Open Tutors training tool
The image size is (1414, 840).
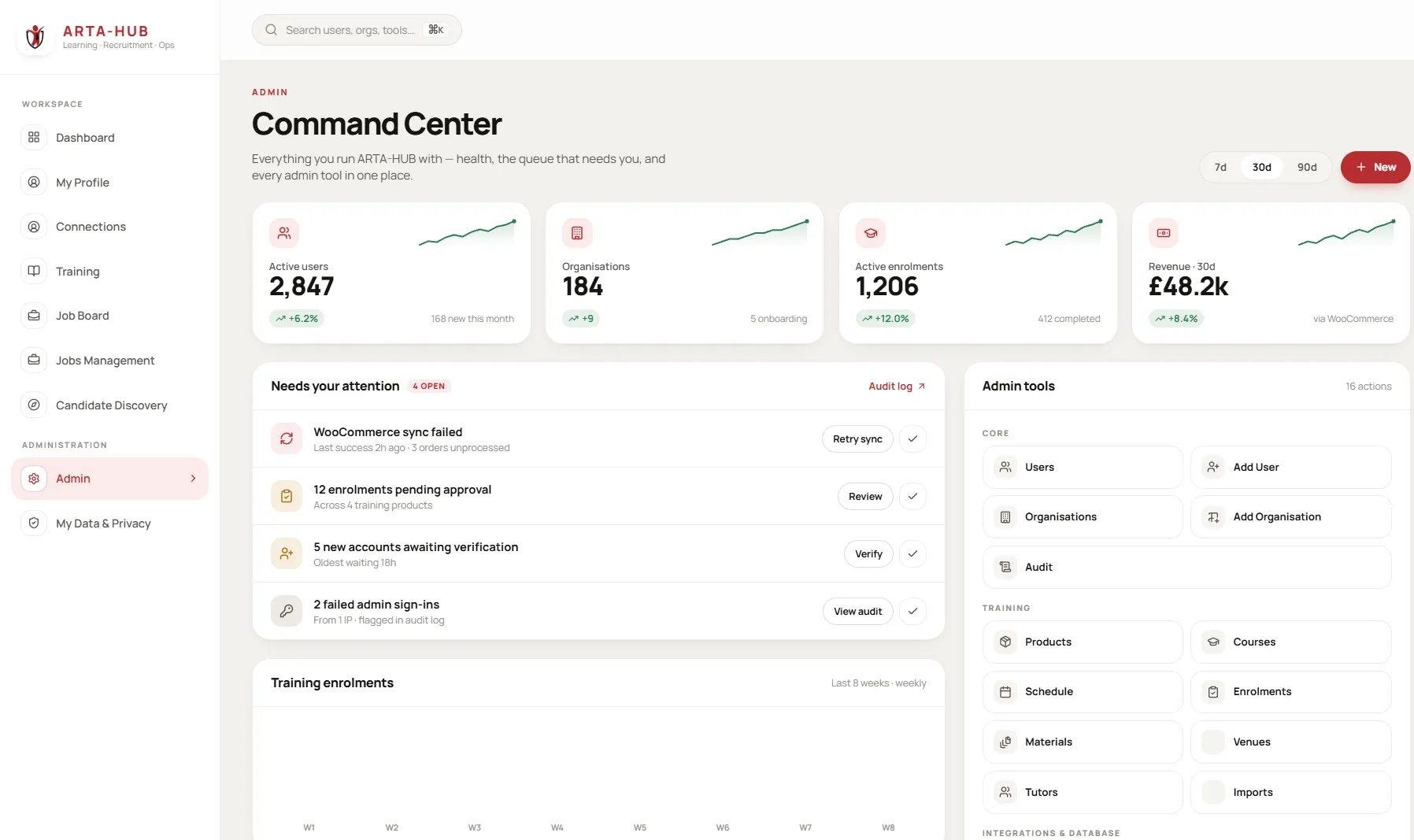pyautogui.click(x=1083, y=792)
